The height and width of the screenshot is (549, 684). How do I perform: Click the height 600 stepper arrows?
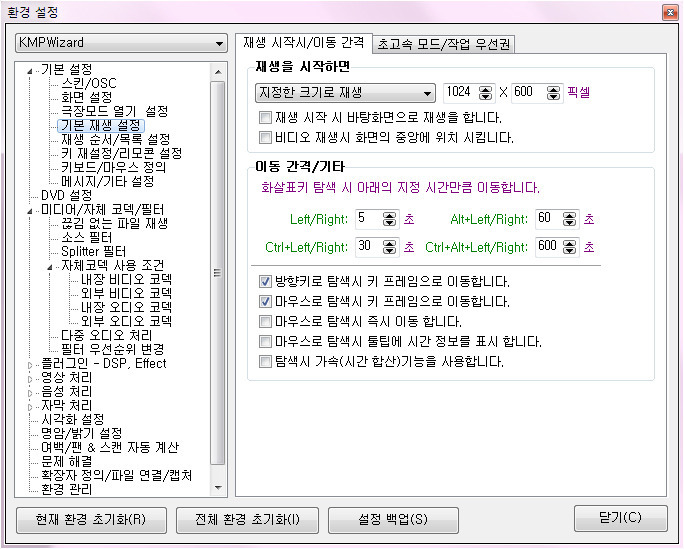click(x=553, y=92)
